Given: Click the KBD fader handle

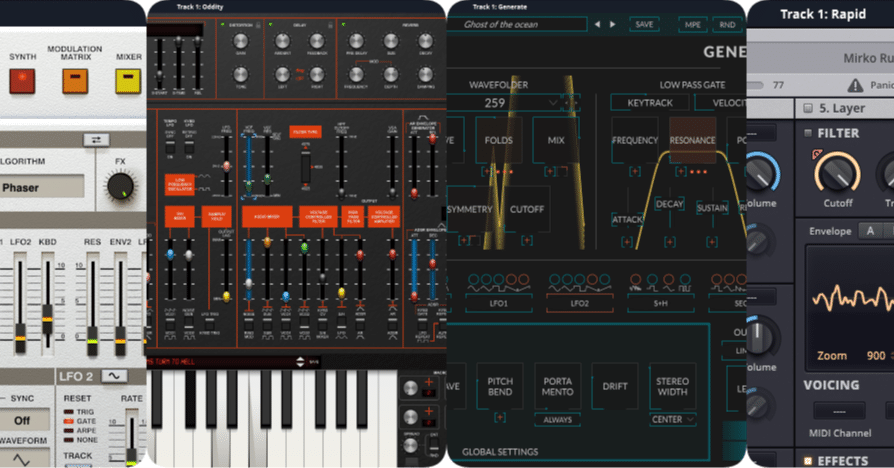Looking at the screenshot, I should 47,321.
